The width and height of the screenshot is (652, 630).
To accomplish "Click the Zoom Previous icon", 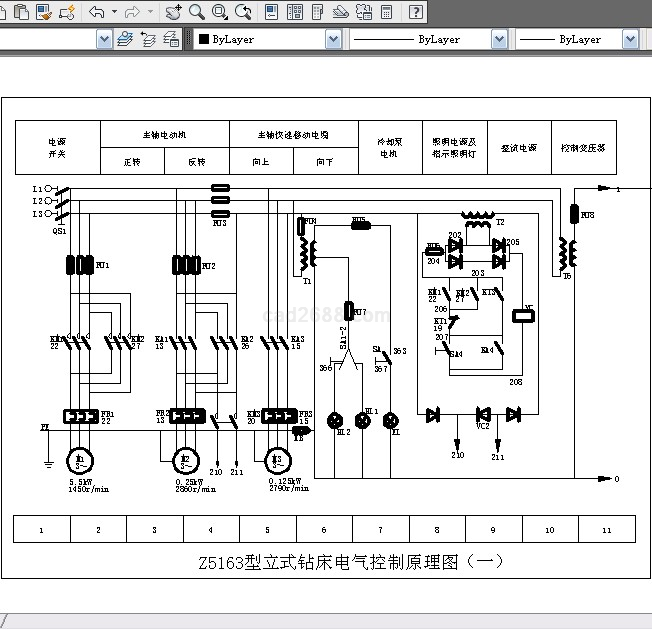I will 243,12.
